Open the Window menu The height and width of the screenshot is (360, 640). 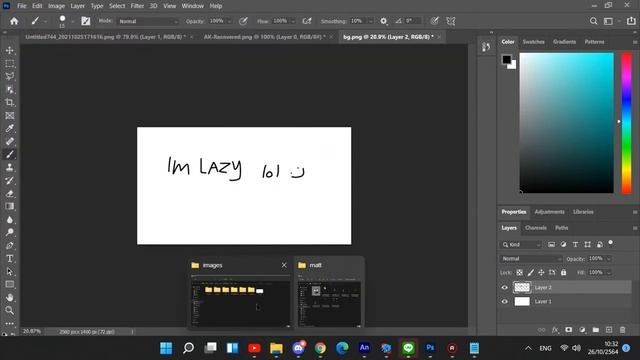(193, 6)
